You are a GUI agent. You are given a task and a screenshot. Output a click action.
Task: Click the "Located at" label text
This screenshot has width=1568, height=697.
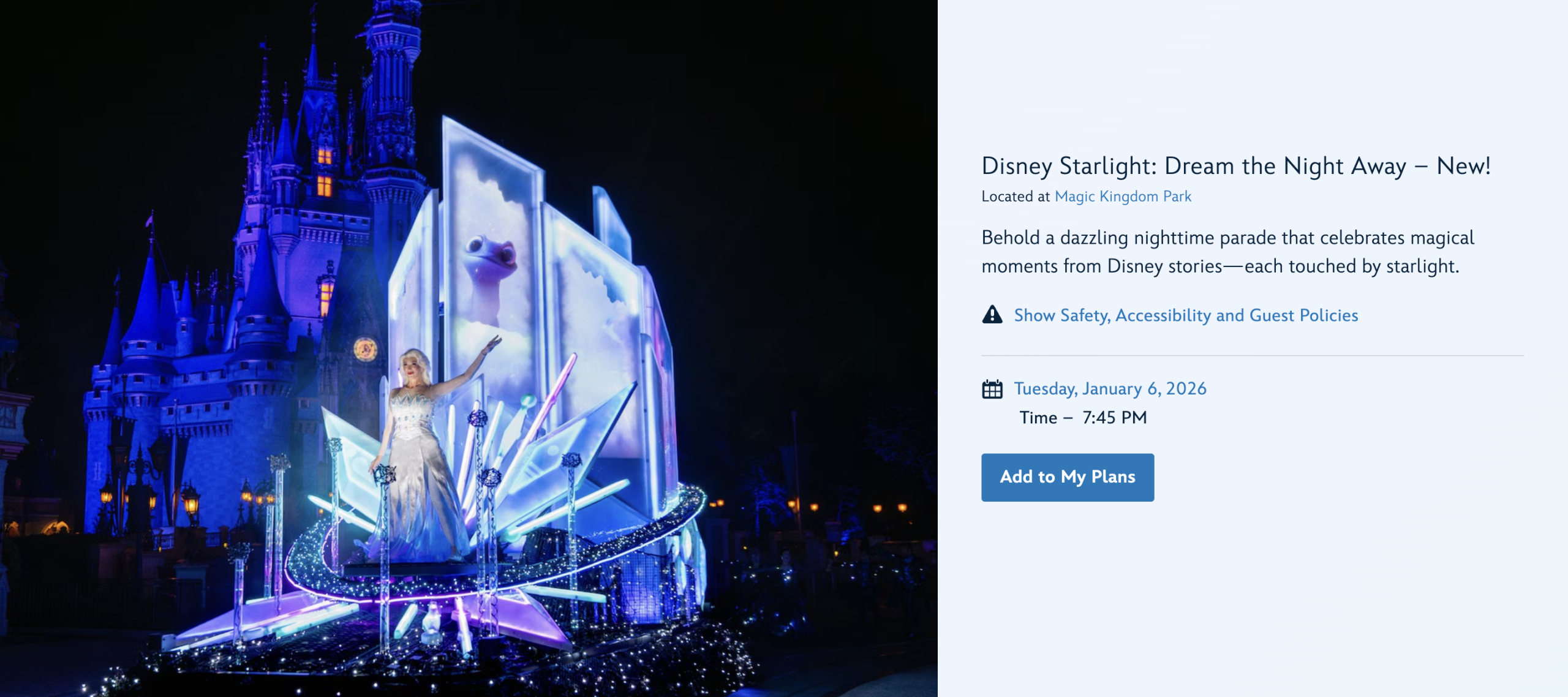1015,197
